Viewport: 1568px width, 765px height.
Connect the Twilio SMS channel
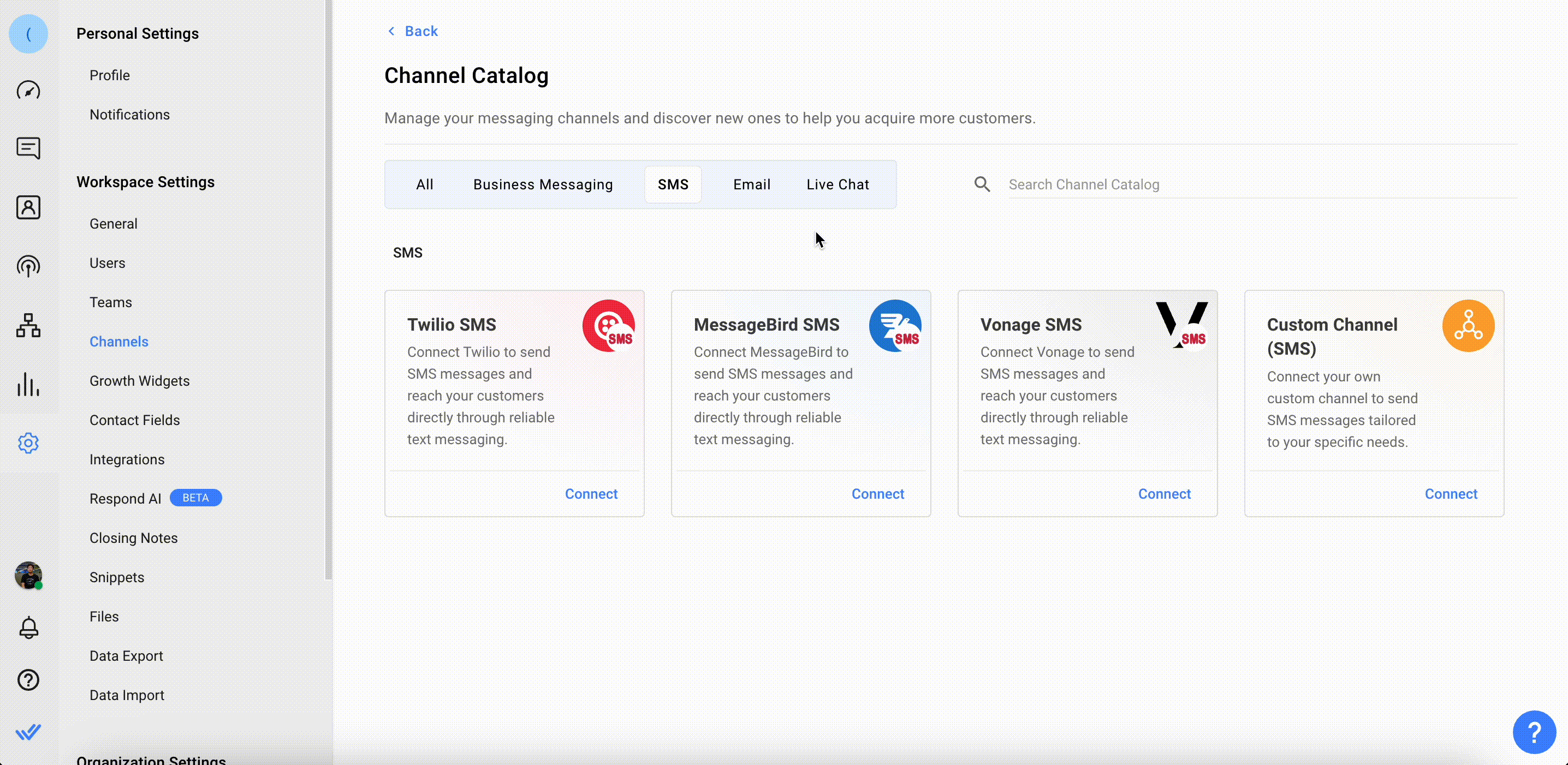[x=590, y=494]
